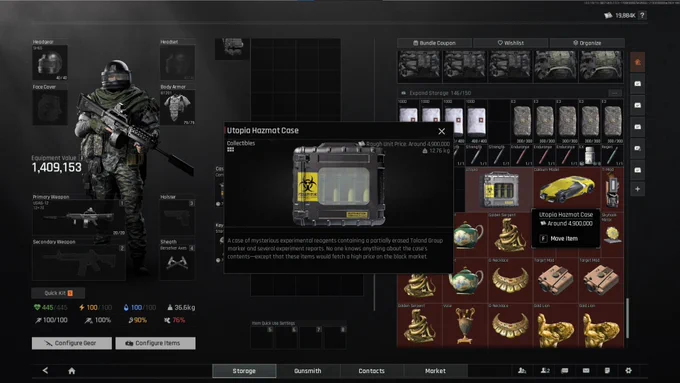Click the energy 100/100 lightning stat
The width and height of the screenshot is (680, 383).
95,308
